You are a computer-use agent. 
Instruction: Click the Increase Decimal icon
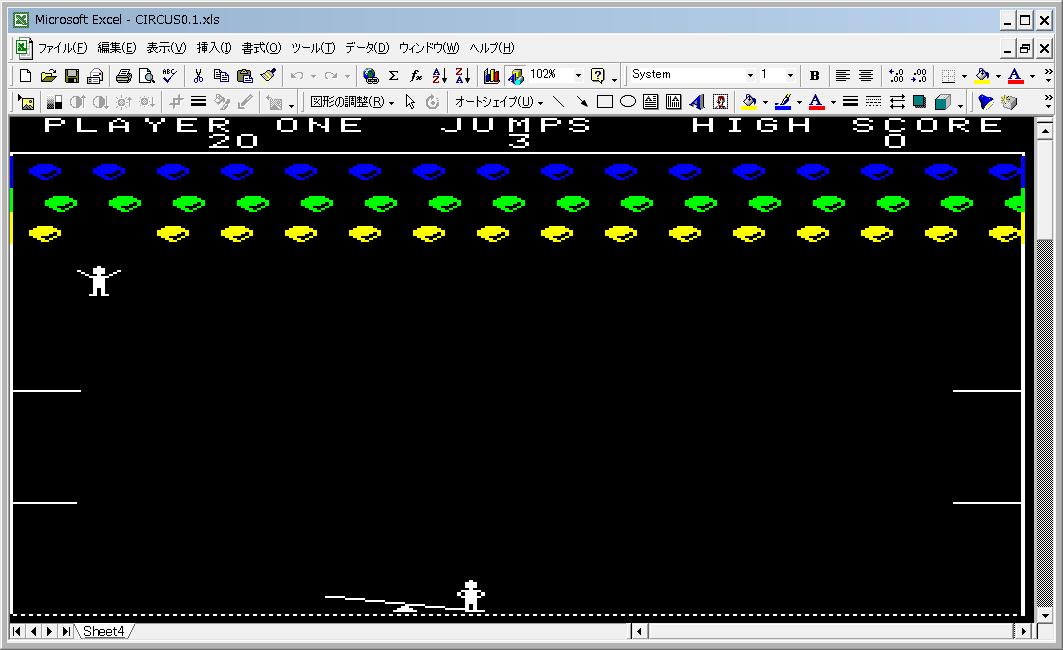(896, 76)
